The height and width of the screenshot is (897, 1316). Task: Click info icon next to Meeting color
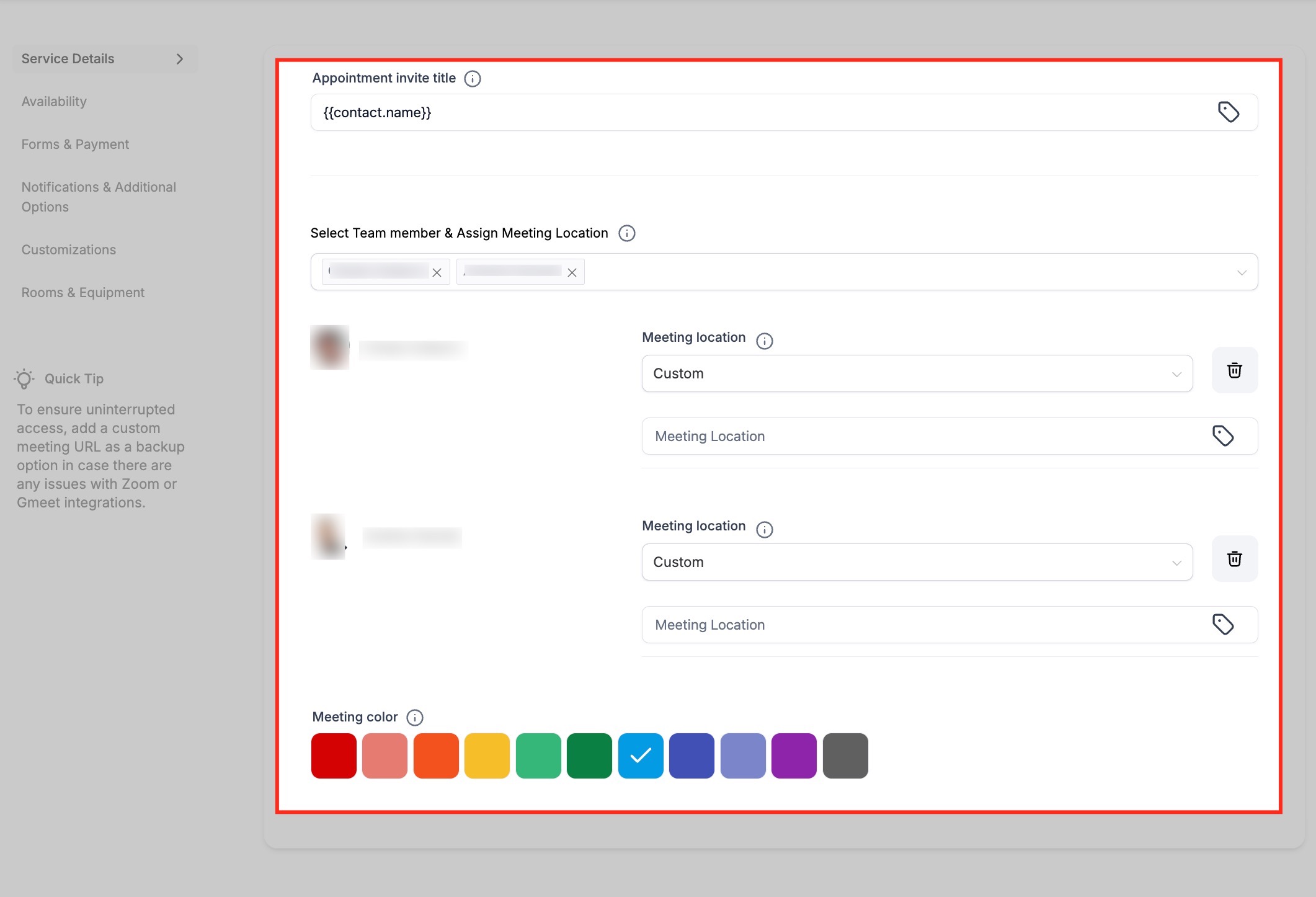click(x=415, y=718)
